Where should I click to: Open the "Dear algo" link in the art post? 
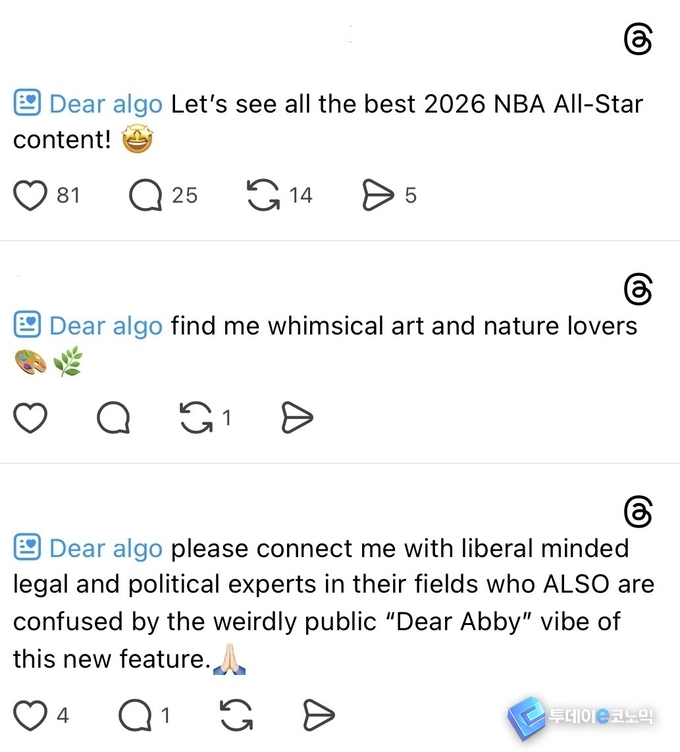click(x=105, y=326)
